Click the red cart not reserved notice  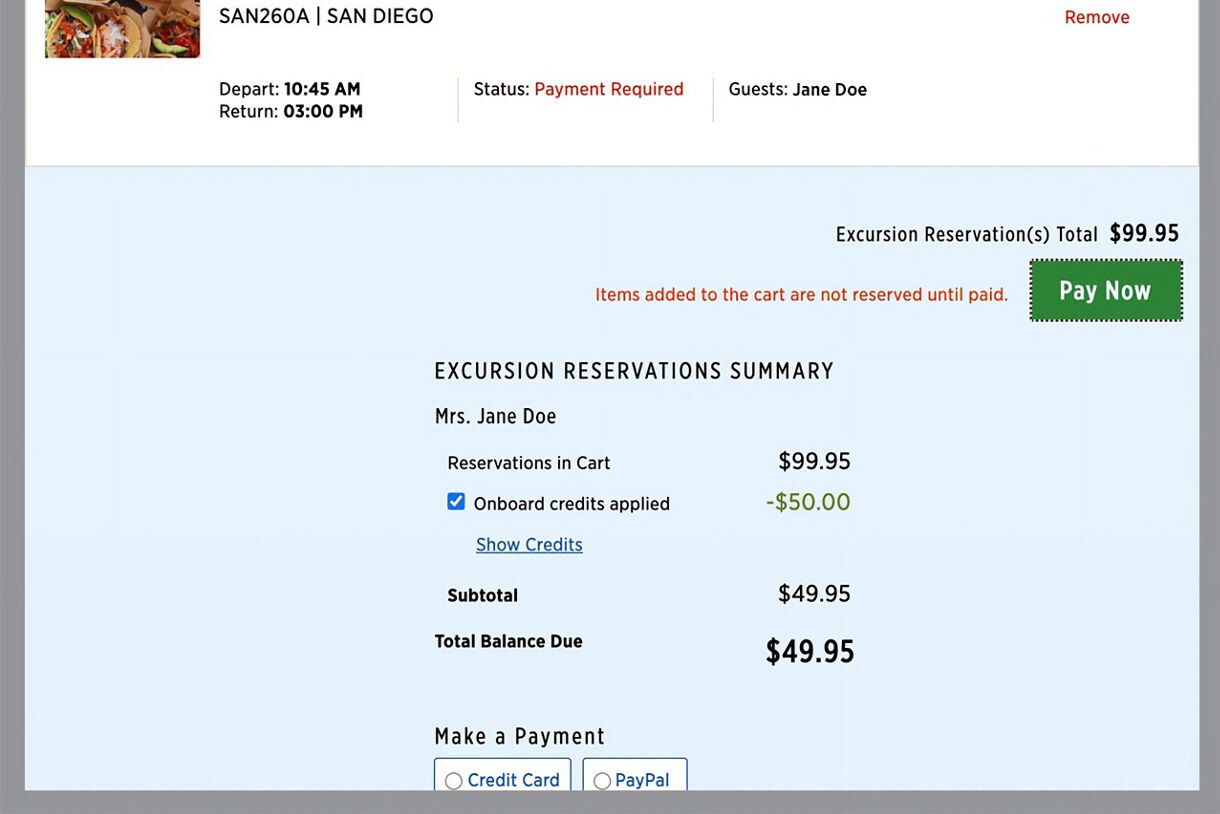click(x=802, y=294)
